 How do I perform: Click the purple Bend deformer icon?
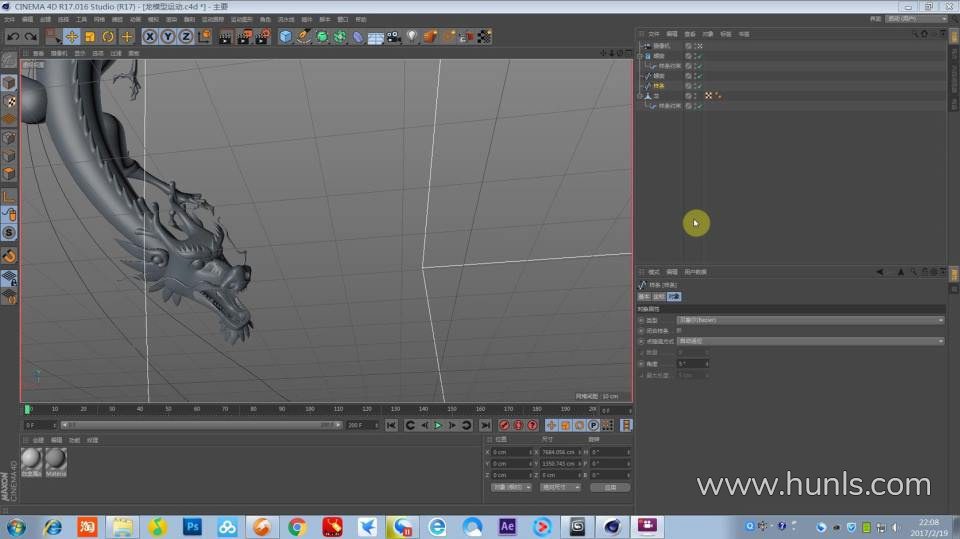(x=358, y=37)
